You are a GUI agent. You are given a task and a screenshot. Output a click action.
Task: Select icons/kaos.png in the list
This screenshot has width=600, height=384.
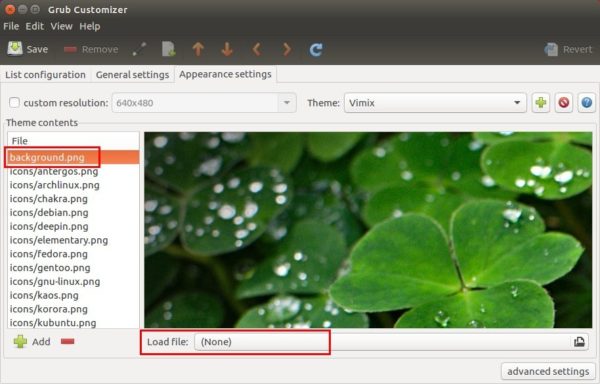73,295
